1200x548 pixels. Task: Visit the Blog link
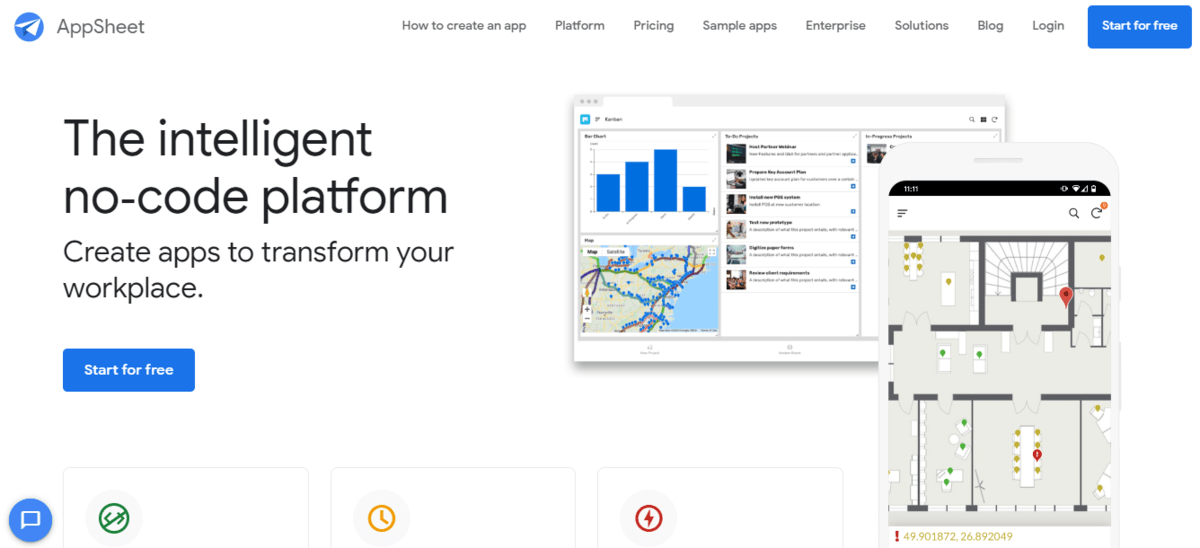tap(990, 26)
